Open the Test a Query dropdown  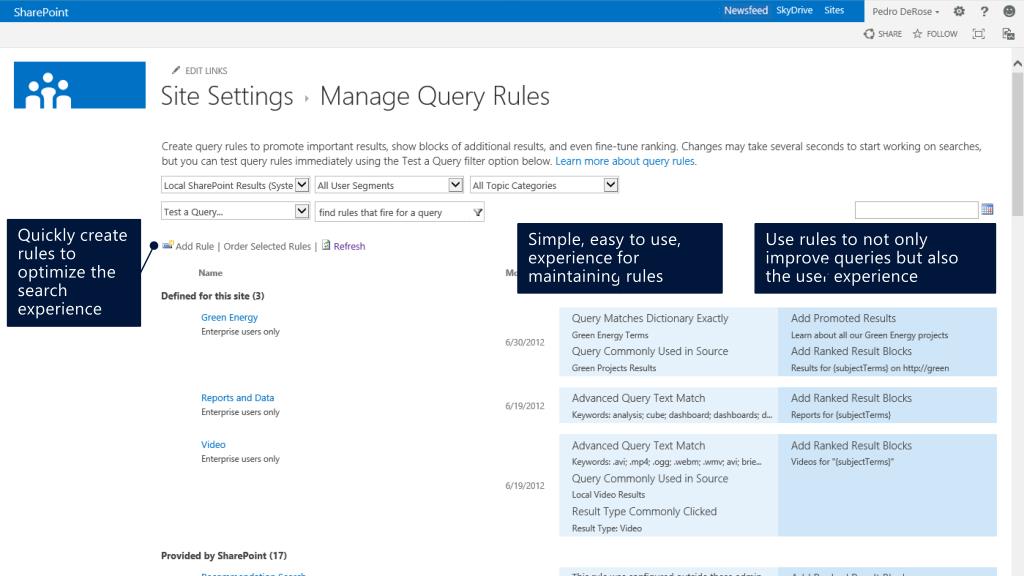pyautogui.click(x=235, y=212)
